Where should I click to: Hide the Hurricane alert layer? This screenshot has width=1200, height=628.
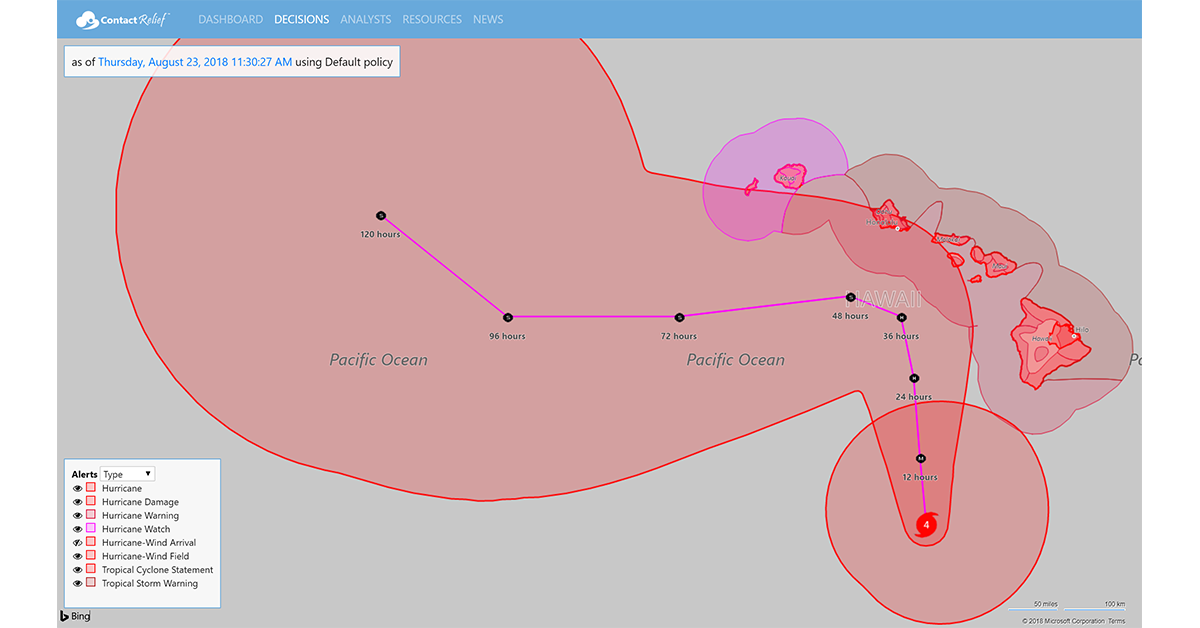(77, 488)
